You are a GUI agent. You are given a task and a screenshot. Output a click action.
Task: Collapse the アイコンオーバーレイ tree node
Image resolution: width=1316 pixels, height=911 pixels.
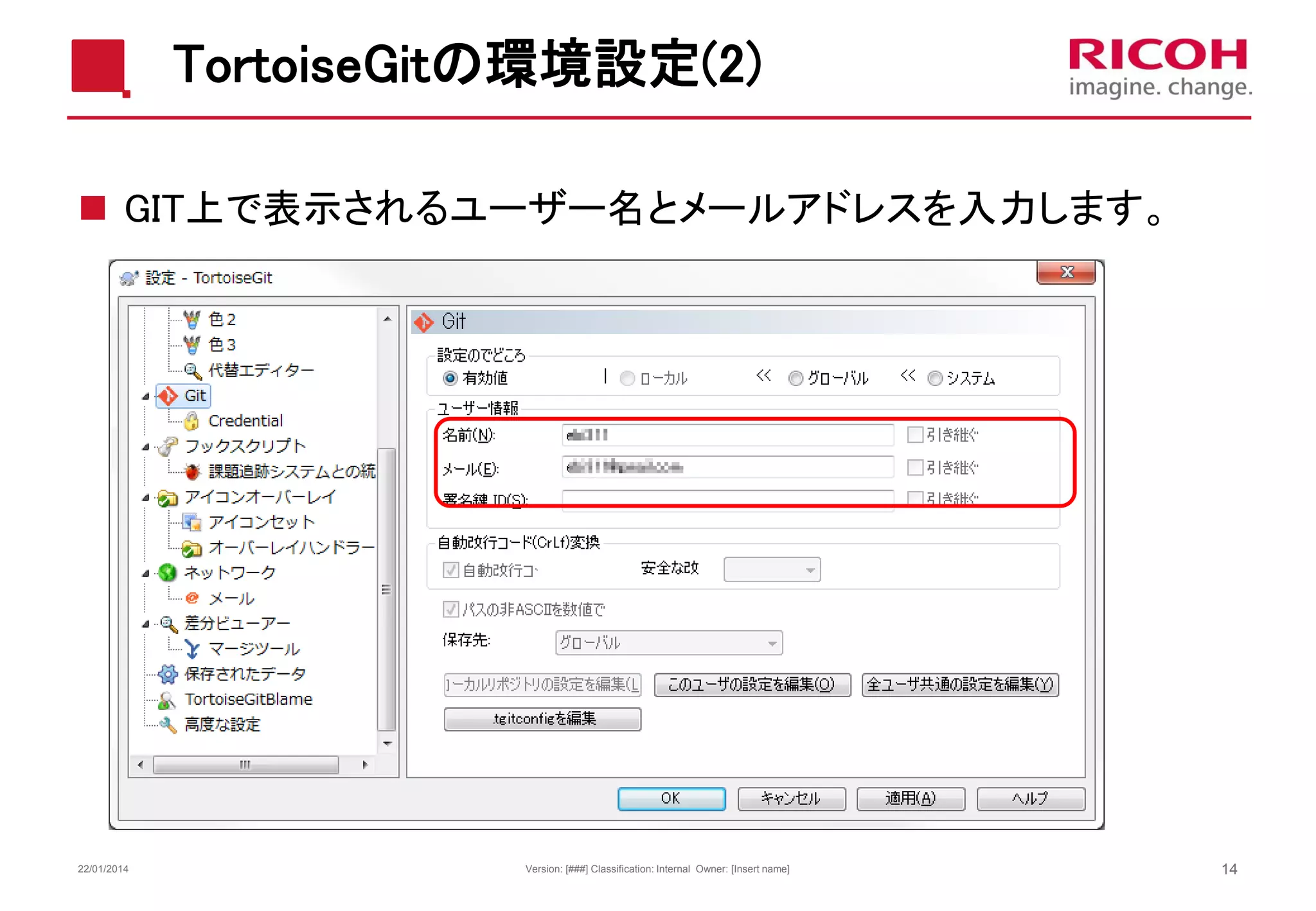[x=146, y=497]
